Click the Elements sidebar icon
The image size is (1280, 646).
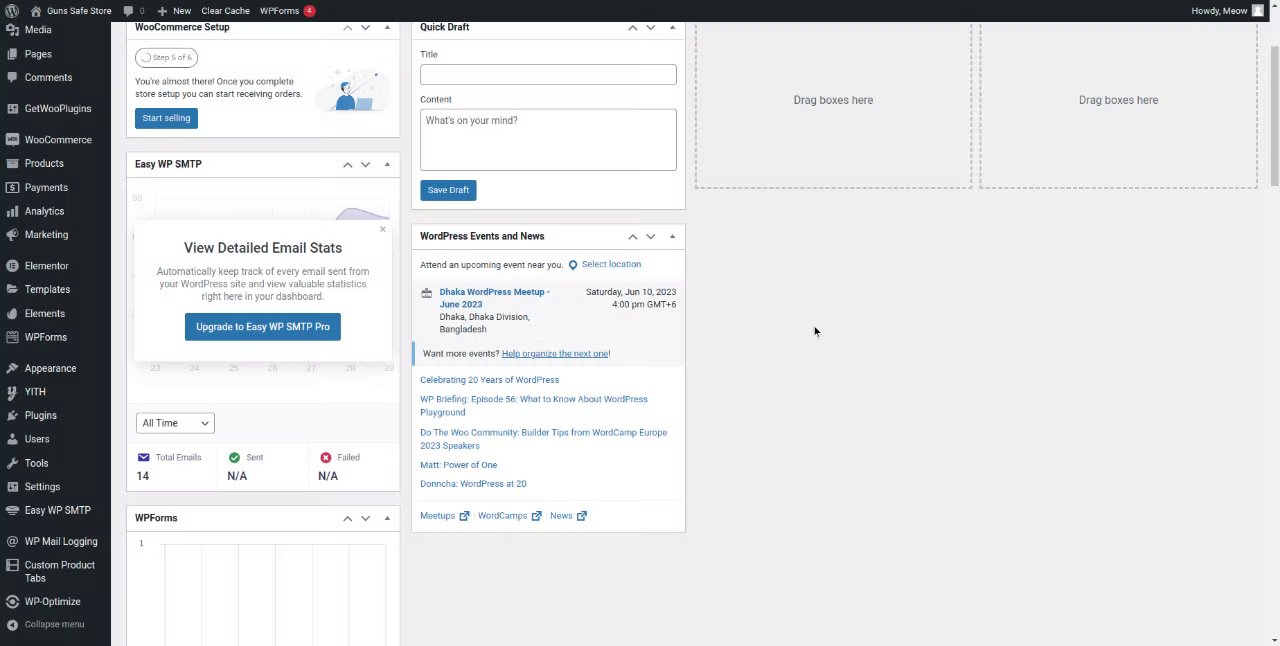pos(12,314)
